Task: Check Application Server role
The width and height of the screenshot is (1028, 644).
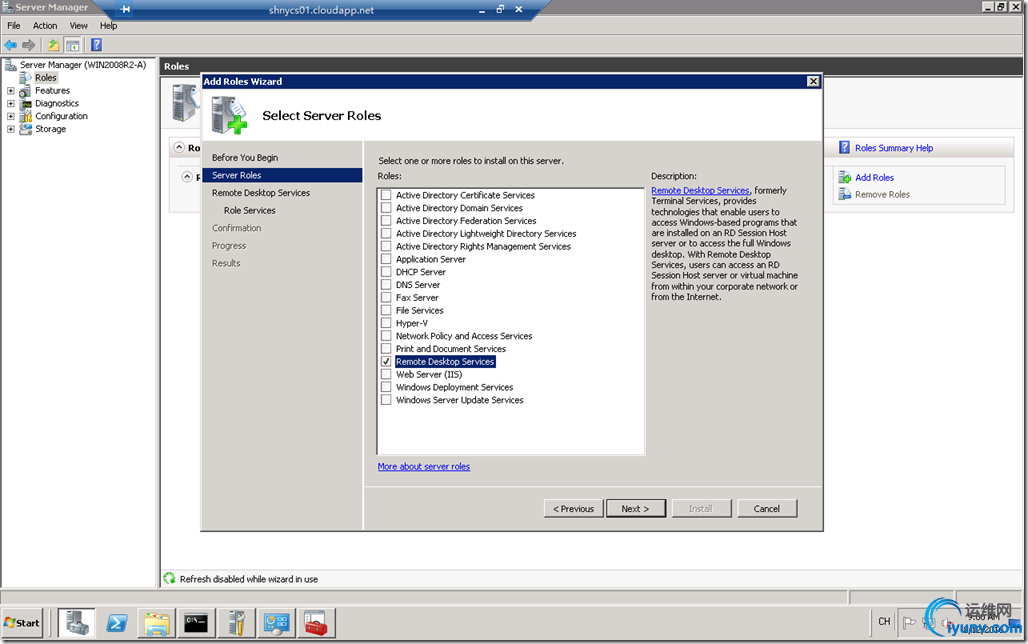Action: coord(386,259)
